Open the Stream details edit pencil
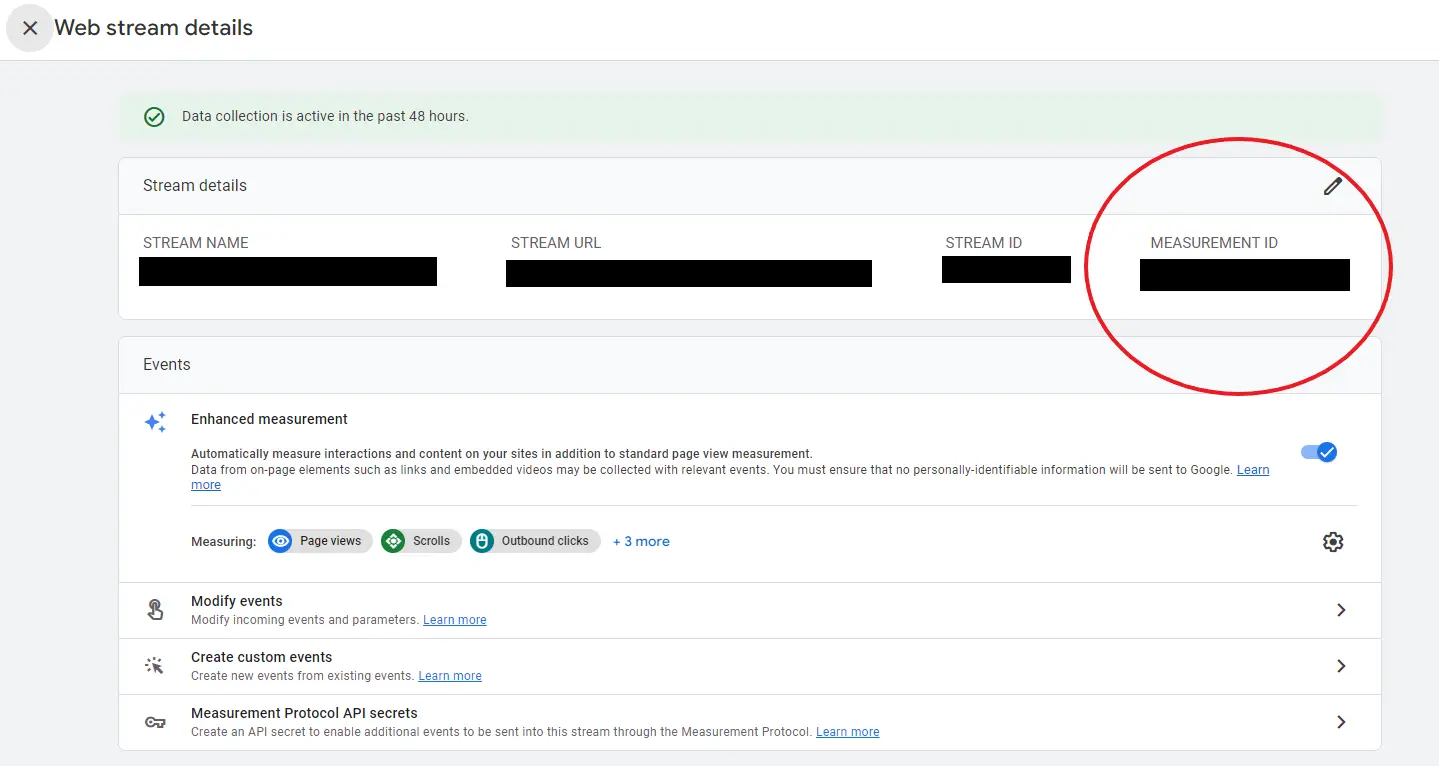Viewport: 1439px width, 766px height. pos(1333,186)
